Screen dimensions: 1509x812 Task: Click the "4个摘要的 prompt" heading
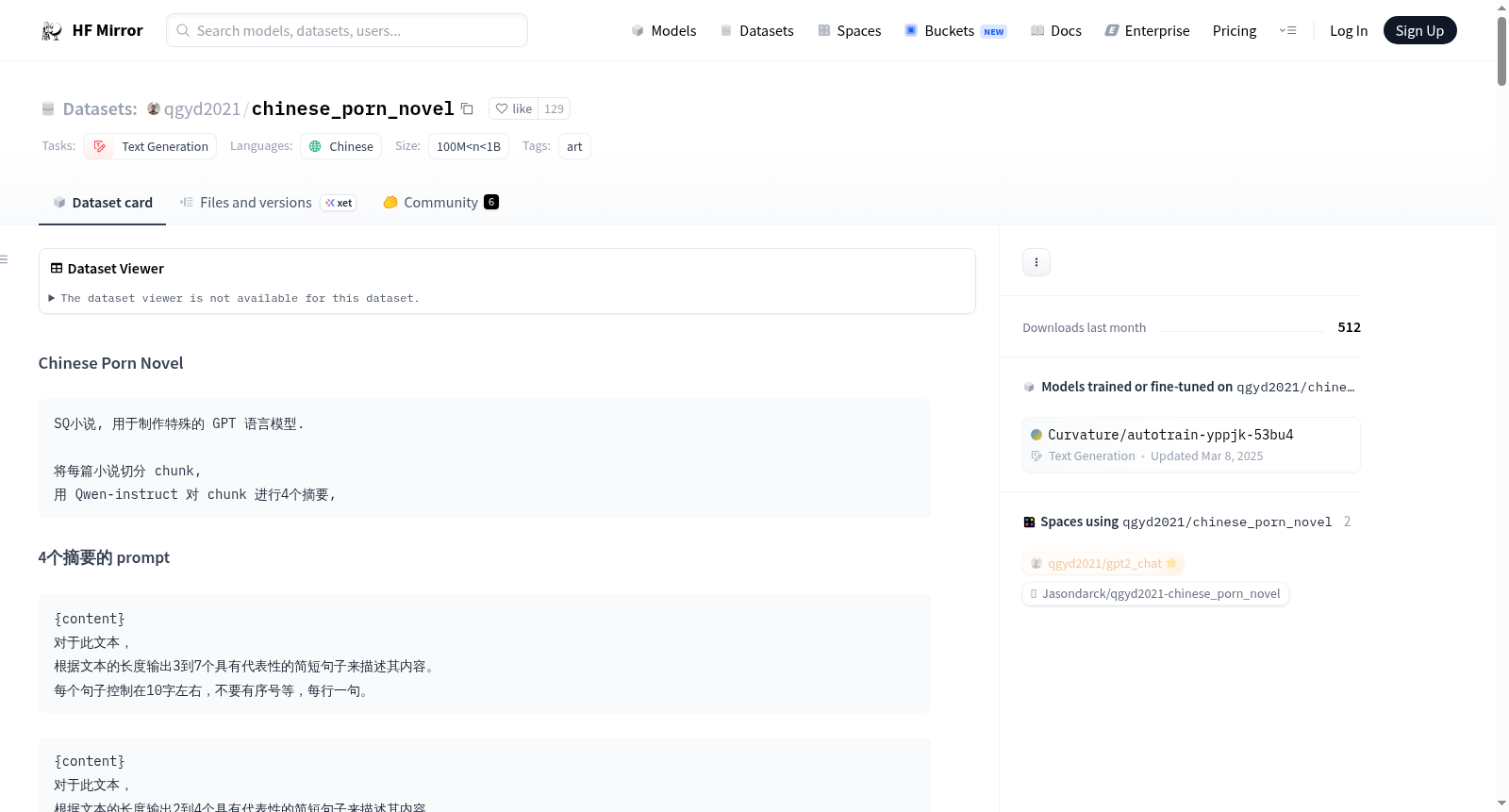click(x=104, y=557)
